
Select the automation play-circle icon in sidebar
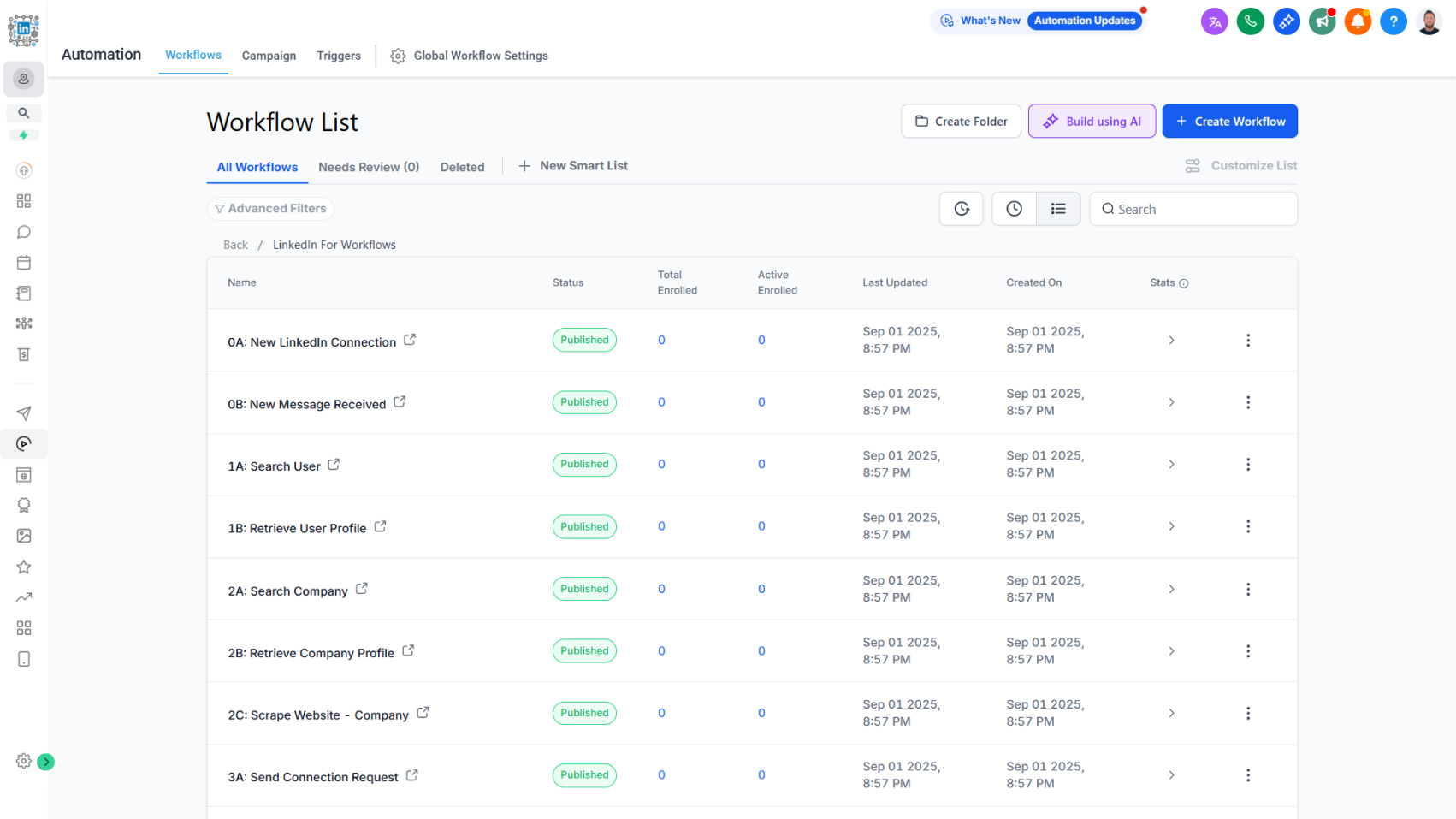[x=23, y=443]
